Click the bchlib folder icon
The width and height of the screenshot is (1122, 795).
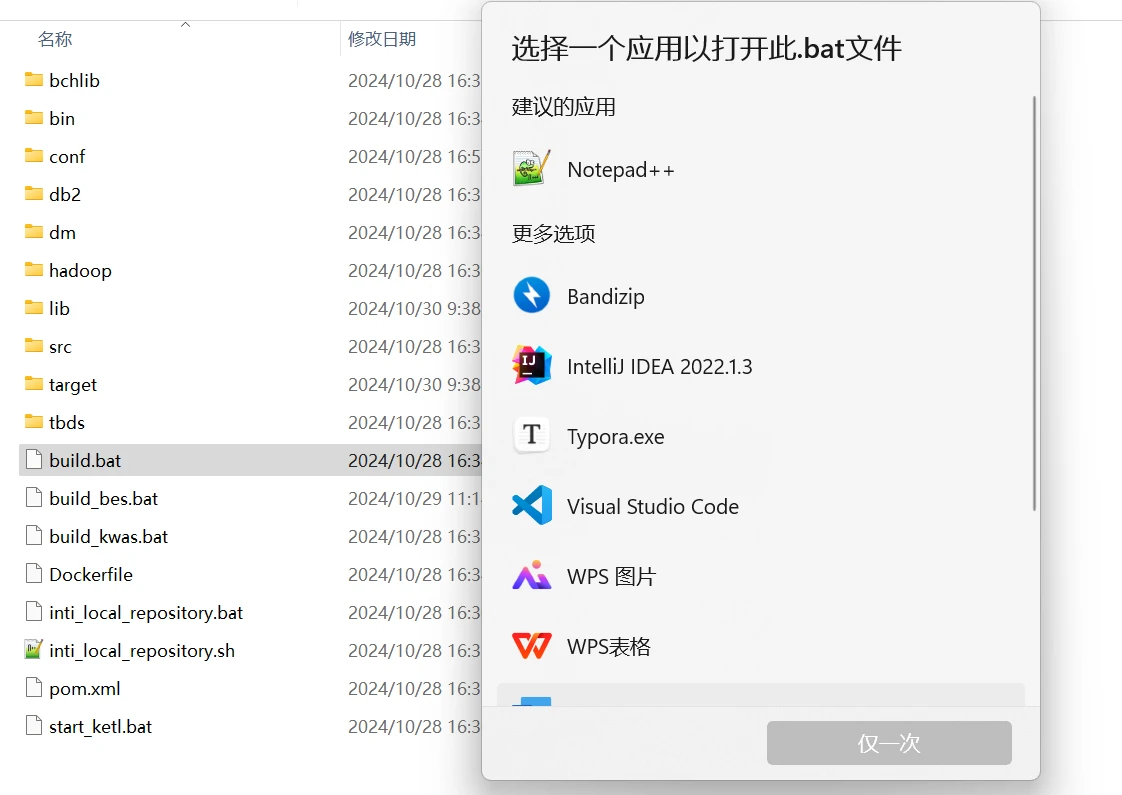click(x=34, y=79)
